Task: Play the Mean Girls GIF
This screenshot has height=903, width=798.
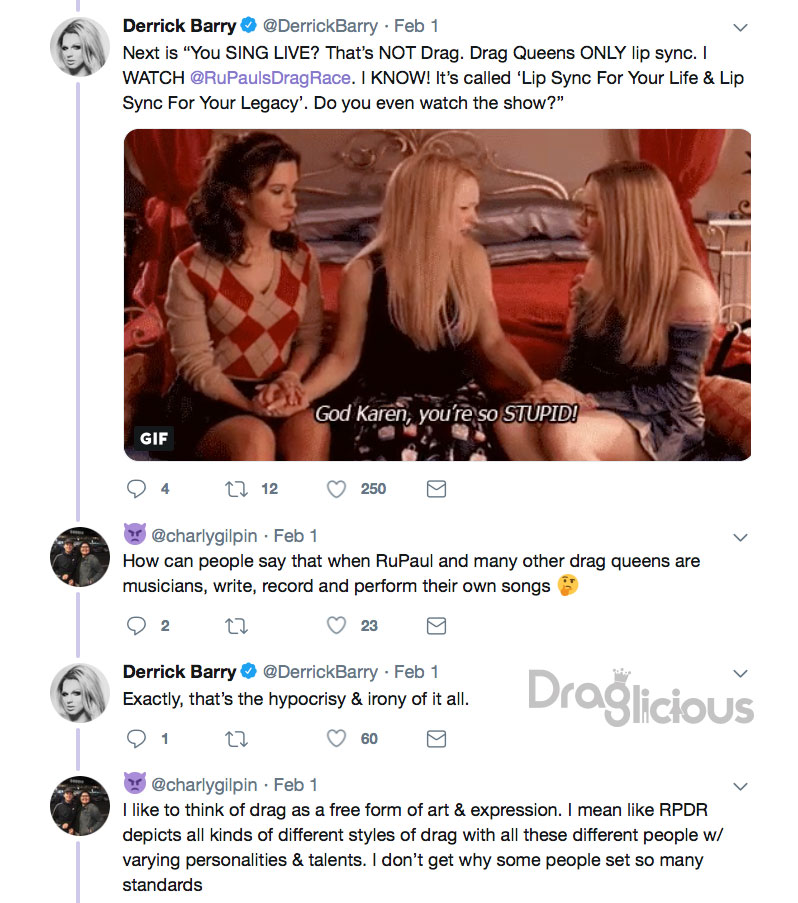Action: pos(437,294)
